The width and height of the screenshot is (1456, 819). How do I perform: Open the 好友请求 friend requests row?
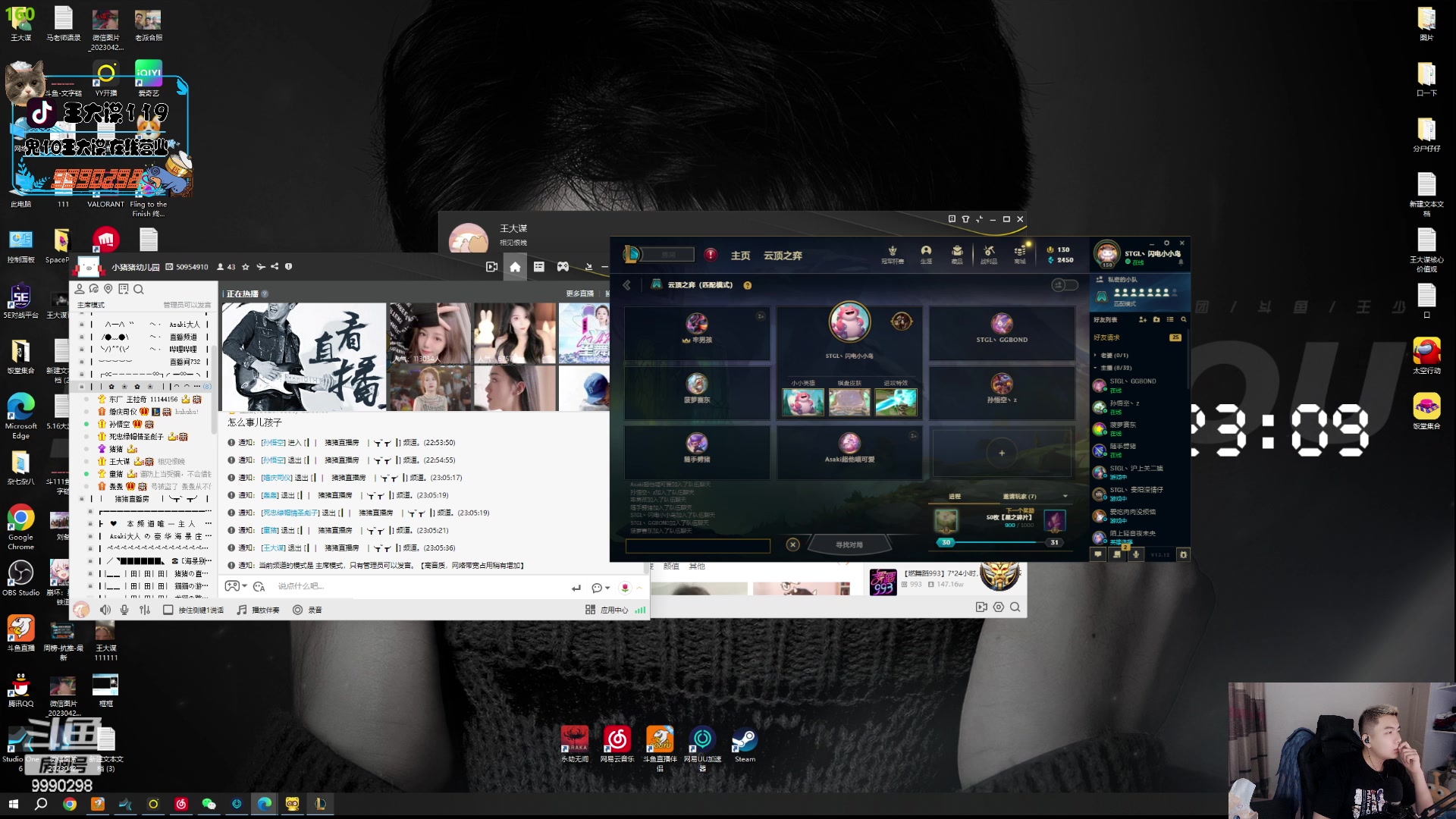[1137, 337]
